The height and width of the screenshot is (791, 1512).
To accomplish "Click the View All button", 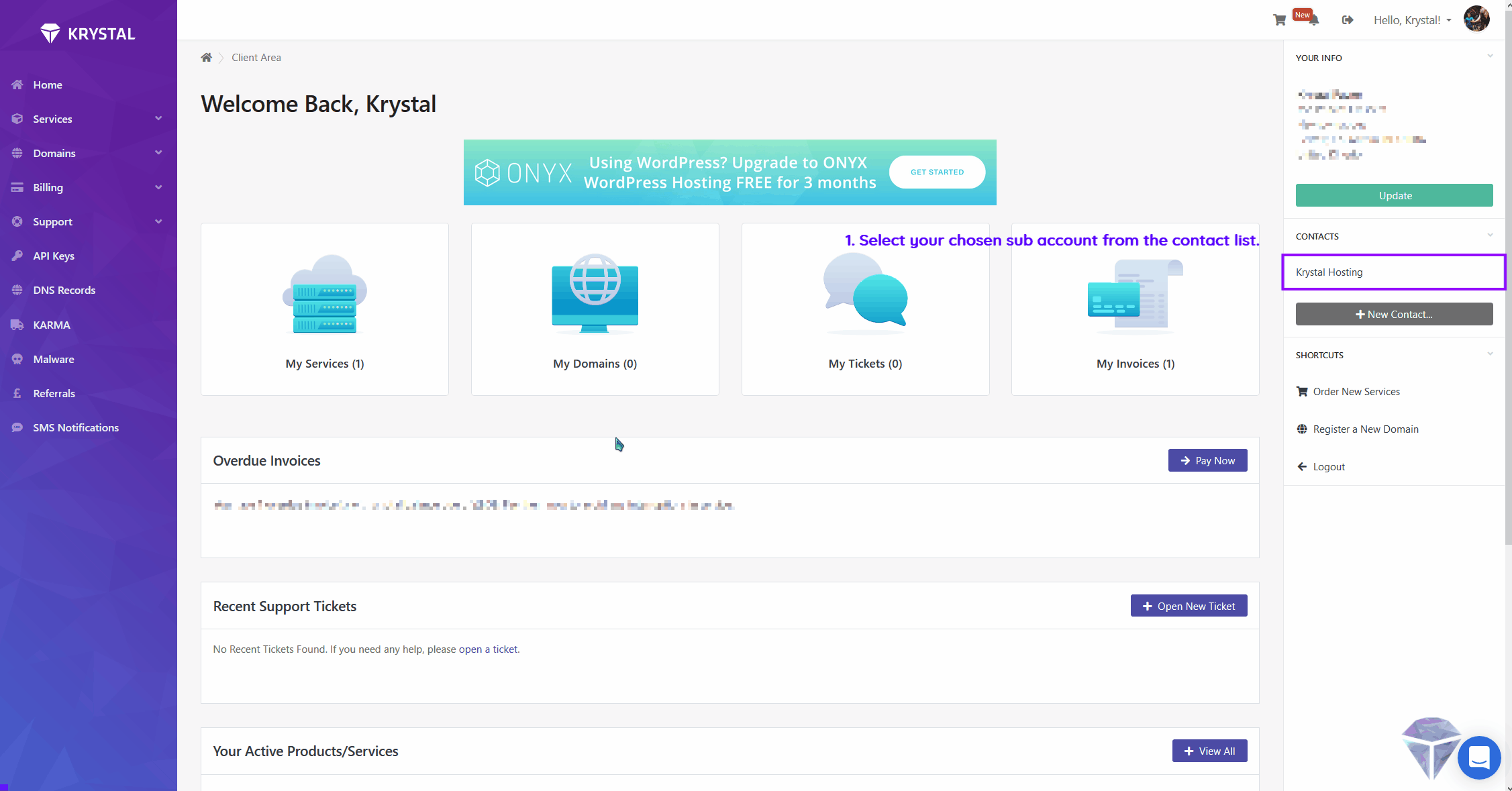I will pyautogui.click(x=1209, y=751).
